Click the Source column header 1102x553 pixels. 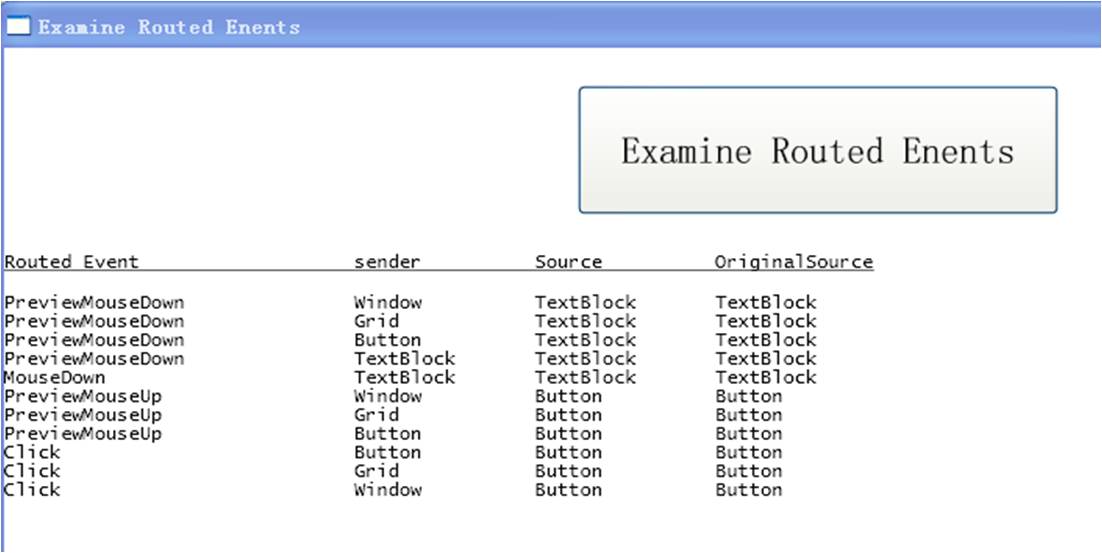pyautogui.click(x=568, y=262)
